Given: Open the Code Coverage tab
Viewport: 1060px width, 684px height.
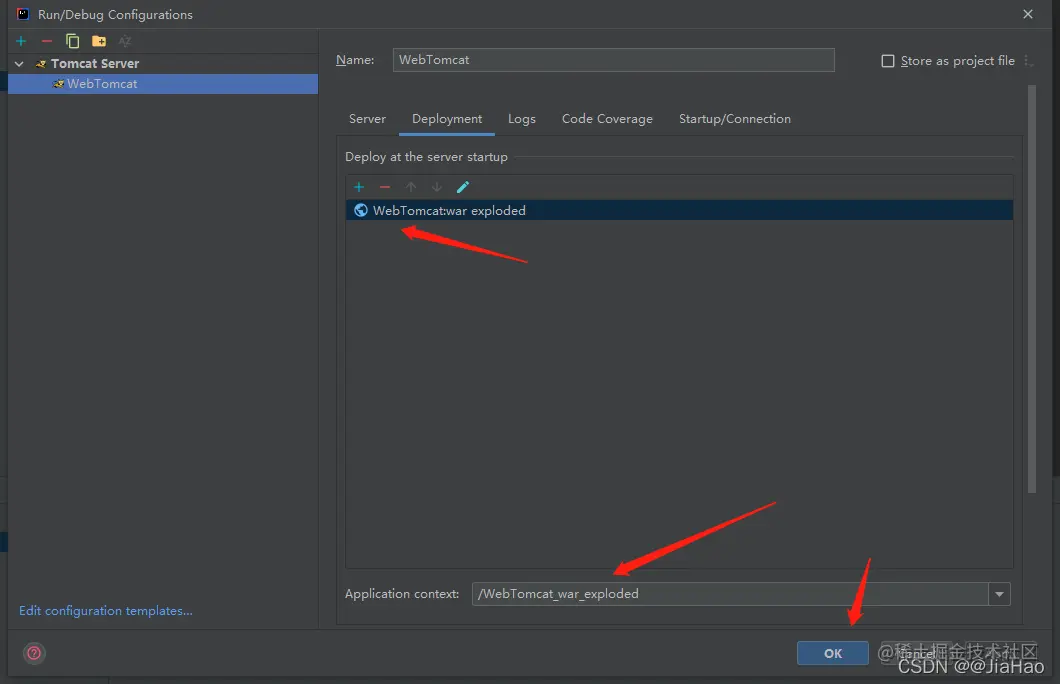Looking at the screenshot, I should 607,119.
